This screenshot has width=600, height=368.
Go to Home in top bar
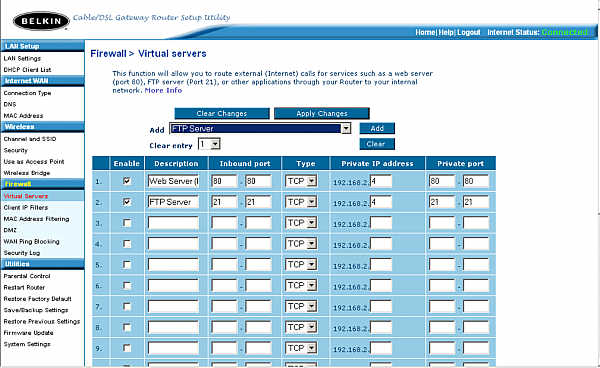[x=425, y=32]
